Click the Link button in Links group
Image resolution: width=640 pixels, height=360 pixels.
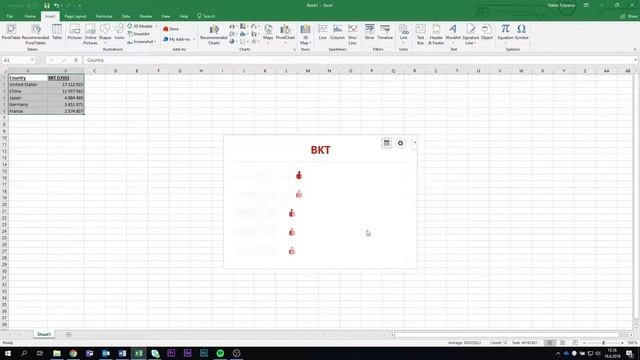click(x=403, y=33)
